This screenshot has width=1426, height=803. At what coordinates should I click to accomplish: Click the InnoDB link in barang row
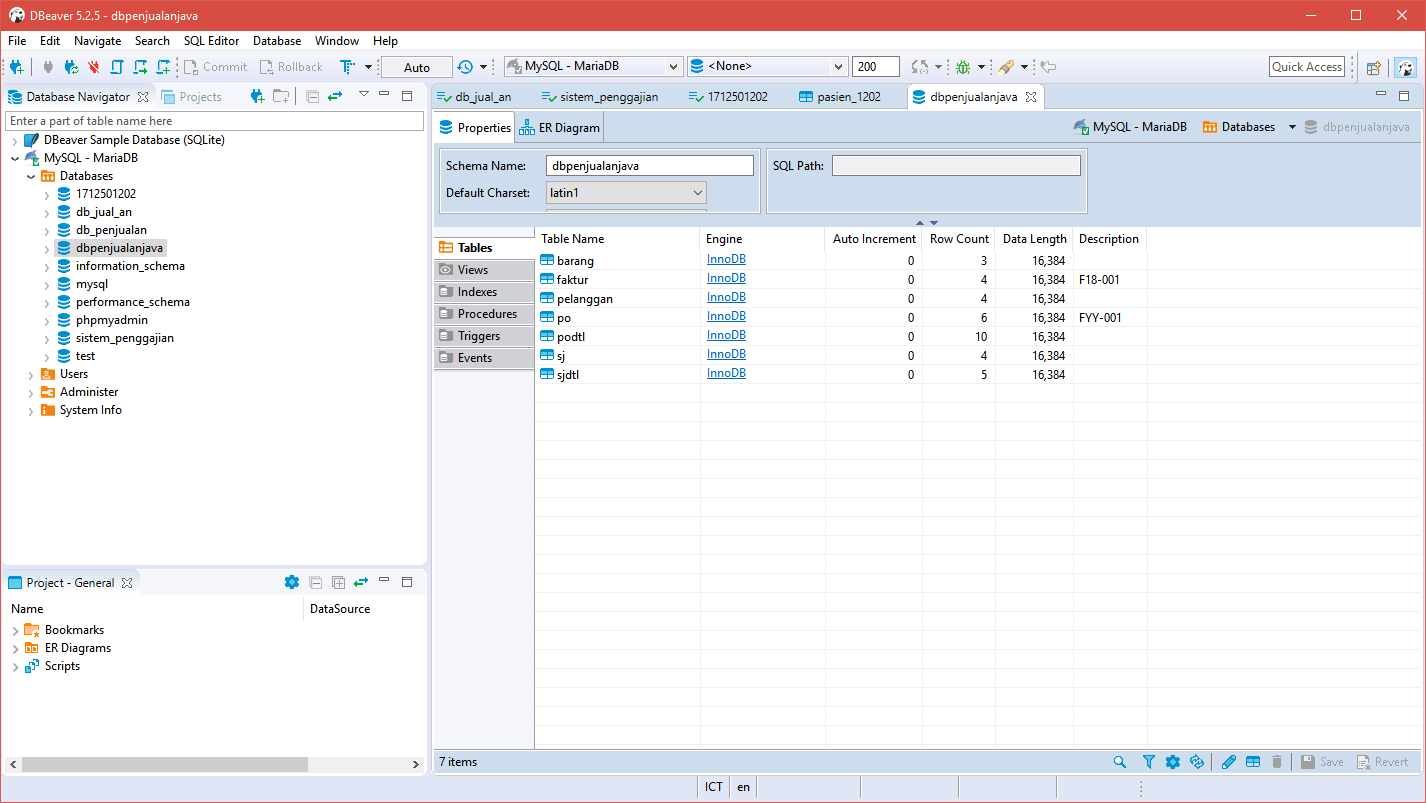726,259
